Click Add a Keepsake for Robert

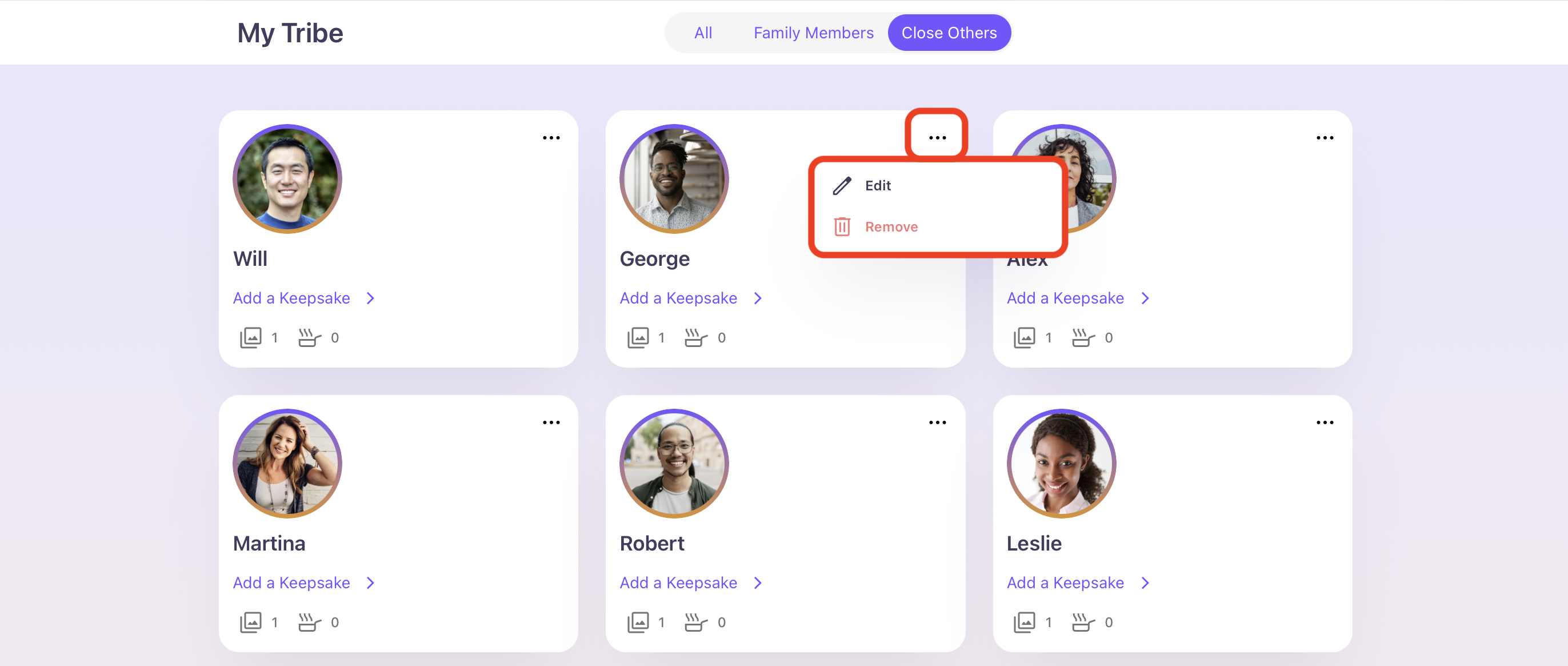[x=678, y=583]
